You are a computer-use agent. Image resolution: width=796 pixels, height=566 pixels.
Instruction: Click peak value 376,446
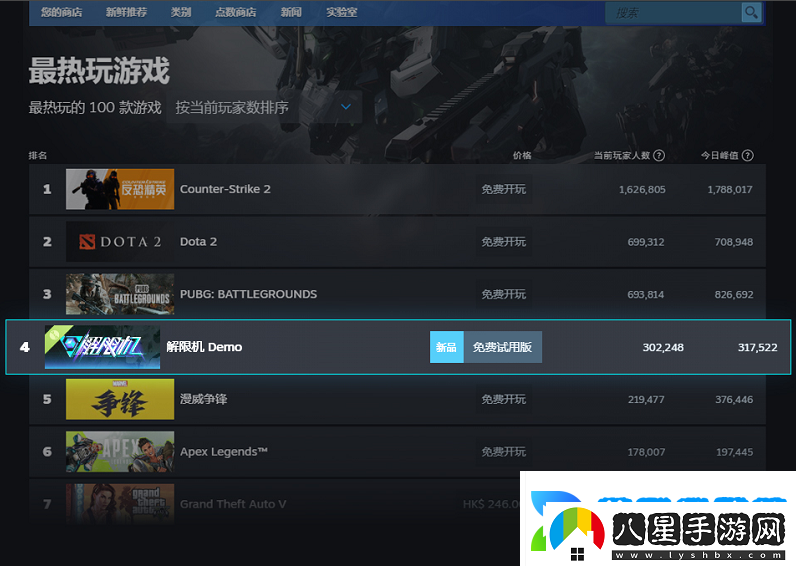tap(734, 399)
